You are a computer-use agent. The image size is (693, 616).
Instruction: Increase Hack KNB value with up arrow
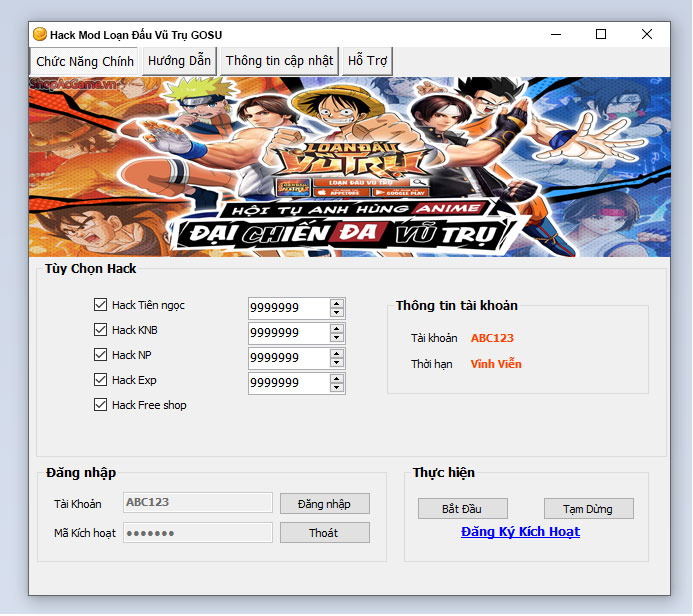click(337, 329)
